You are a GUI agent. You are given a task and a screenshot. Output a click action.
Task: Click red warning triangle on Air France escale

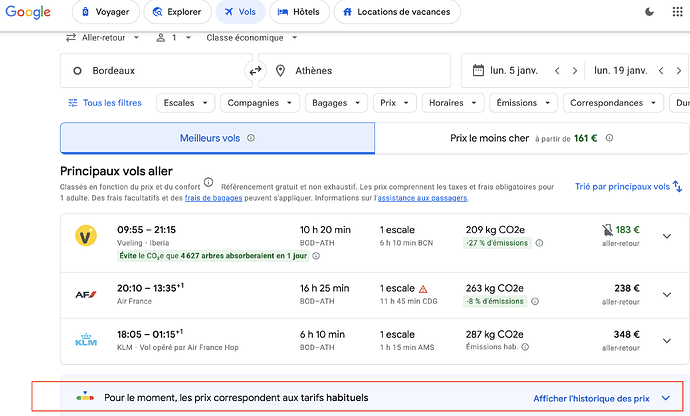(x=423, y=289)
